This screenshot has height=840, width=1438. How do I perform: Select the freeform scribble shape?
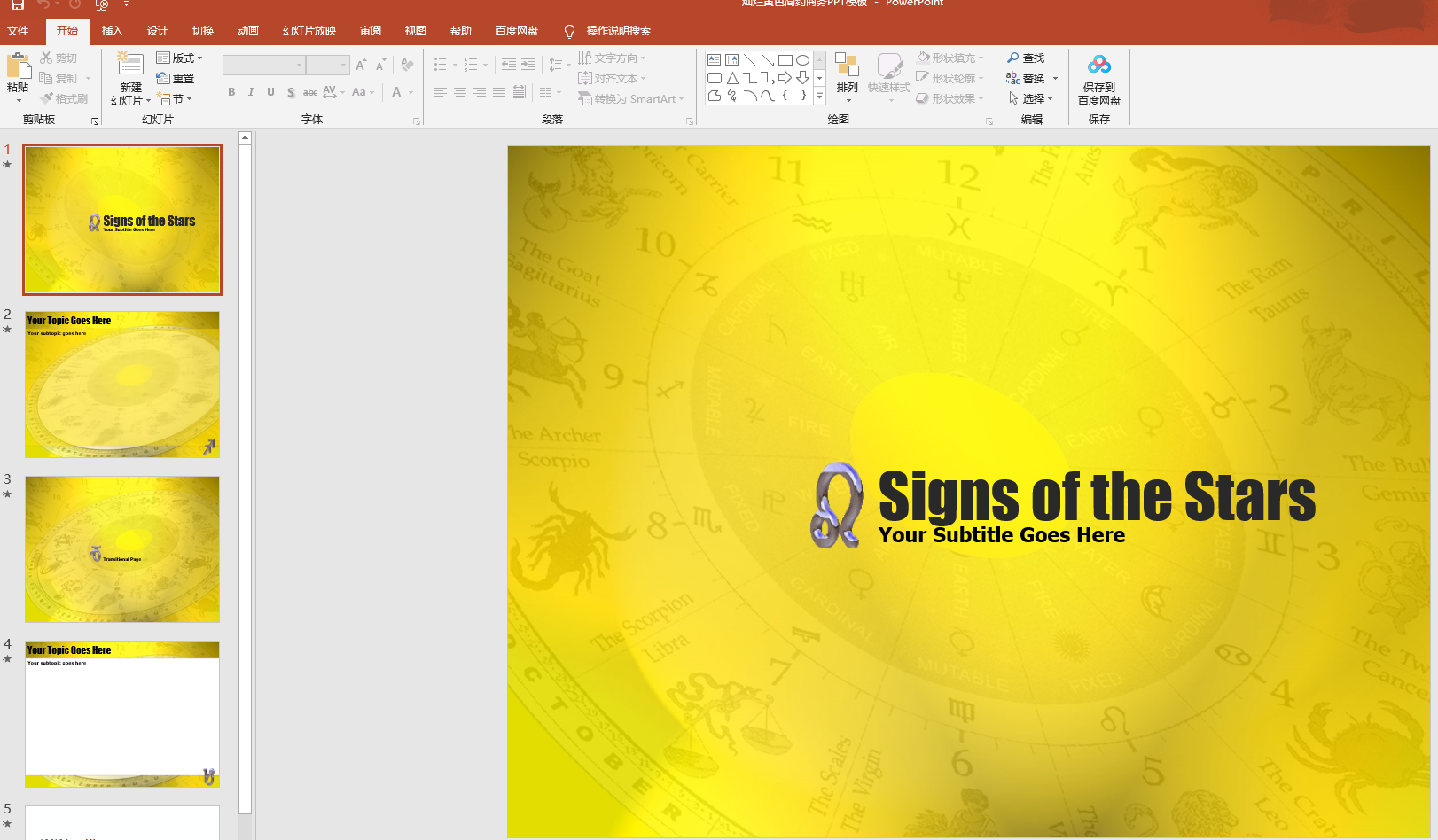731,96
